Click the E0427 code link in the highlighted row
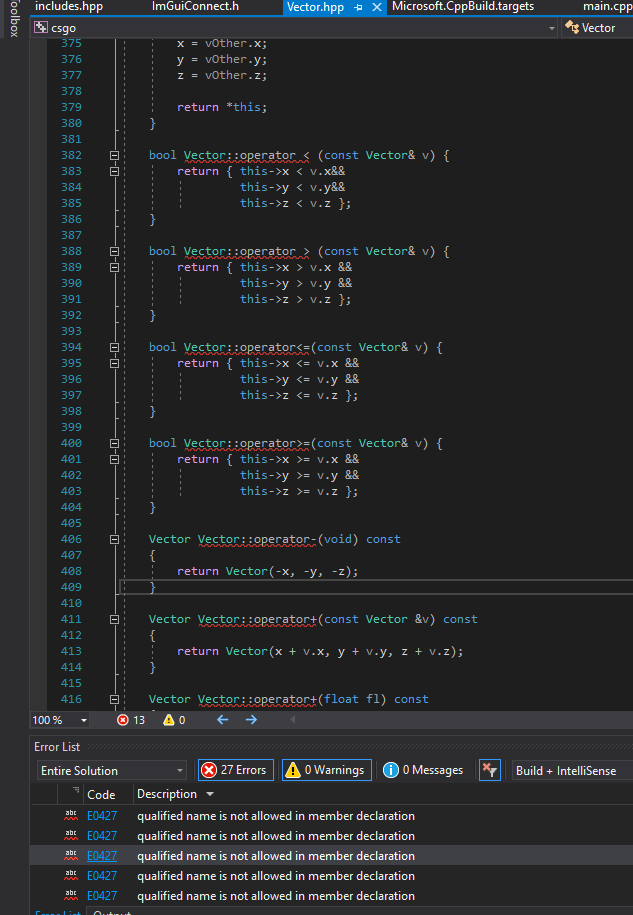 (x=101, y=856)
